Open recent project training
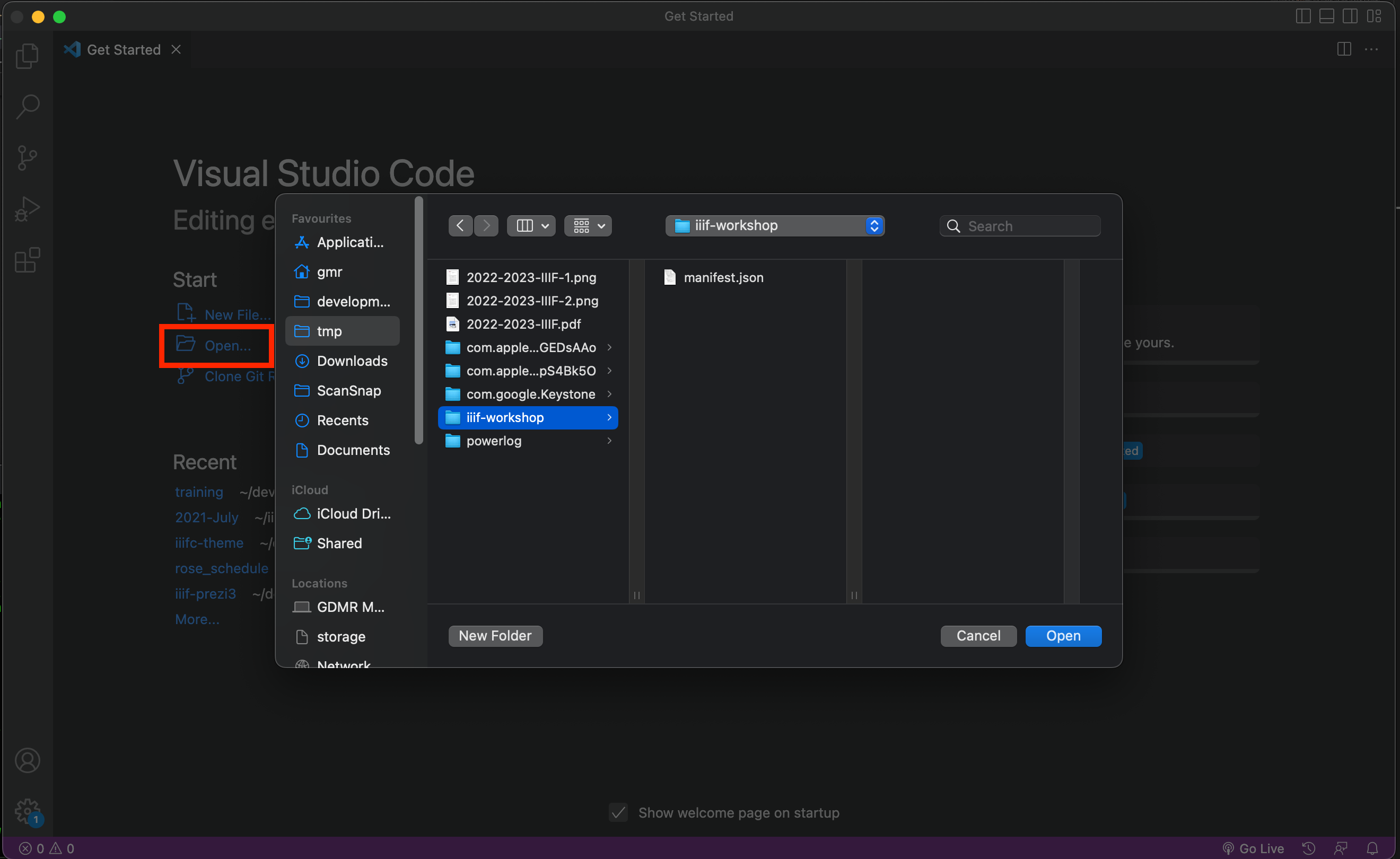The width and height of the screenshot is (1400, 859). pyautogui.click(x=199, y=492)
